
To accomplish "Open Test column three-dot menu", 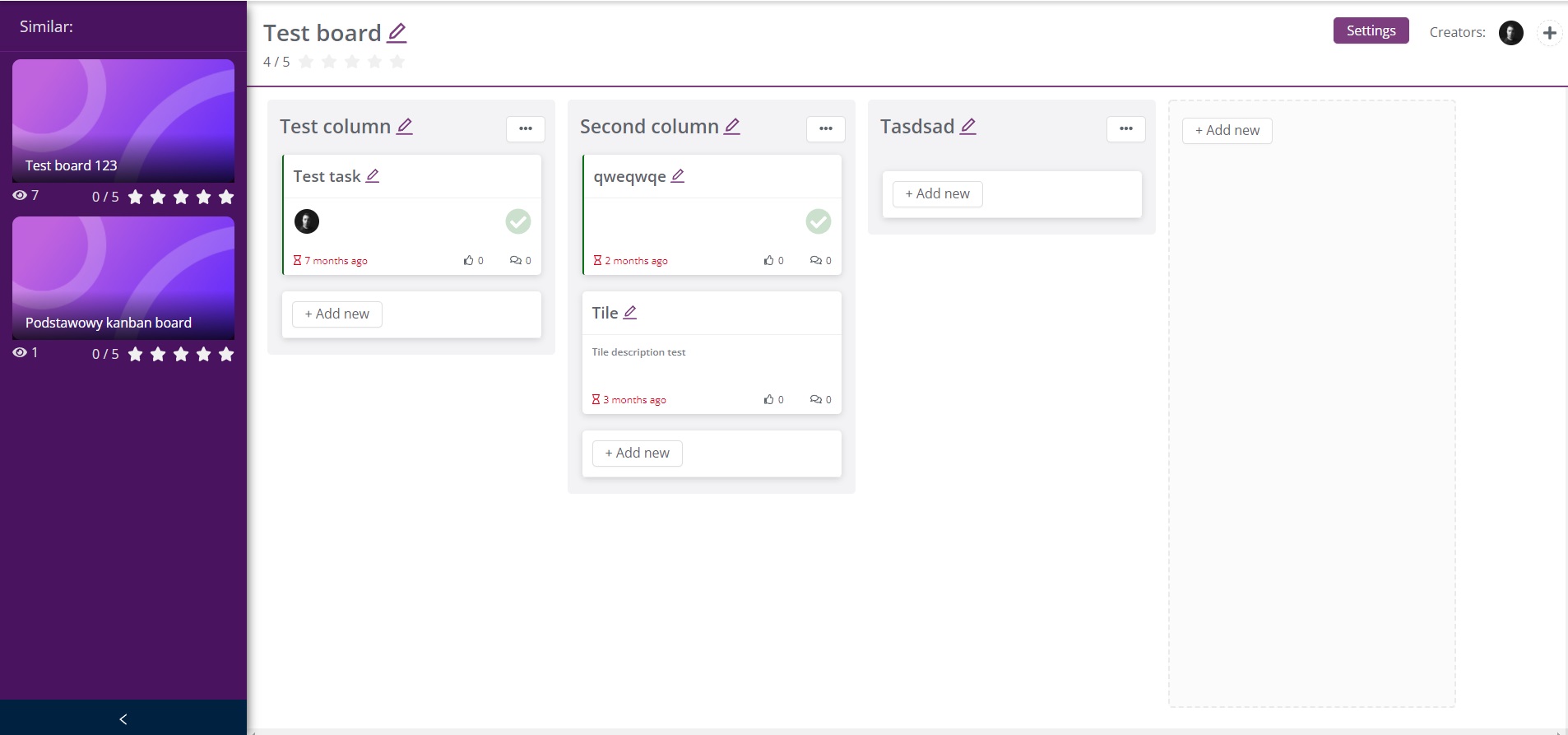I will point(526,128).
